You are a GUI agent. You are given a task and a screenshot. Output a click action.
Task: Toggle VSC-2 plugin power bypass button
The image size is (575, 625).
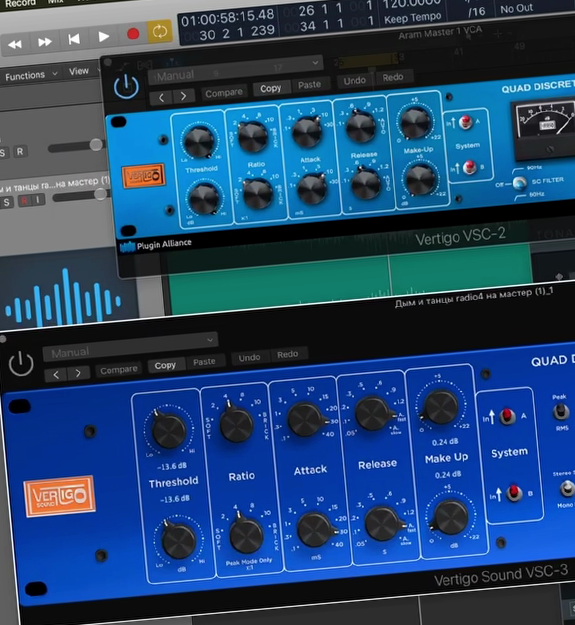click(126, 86)
